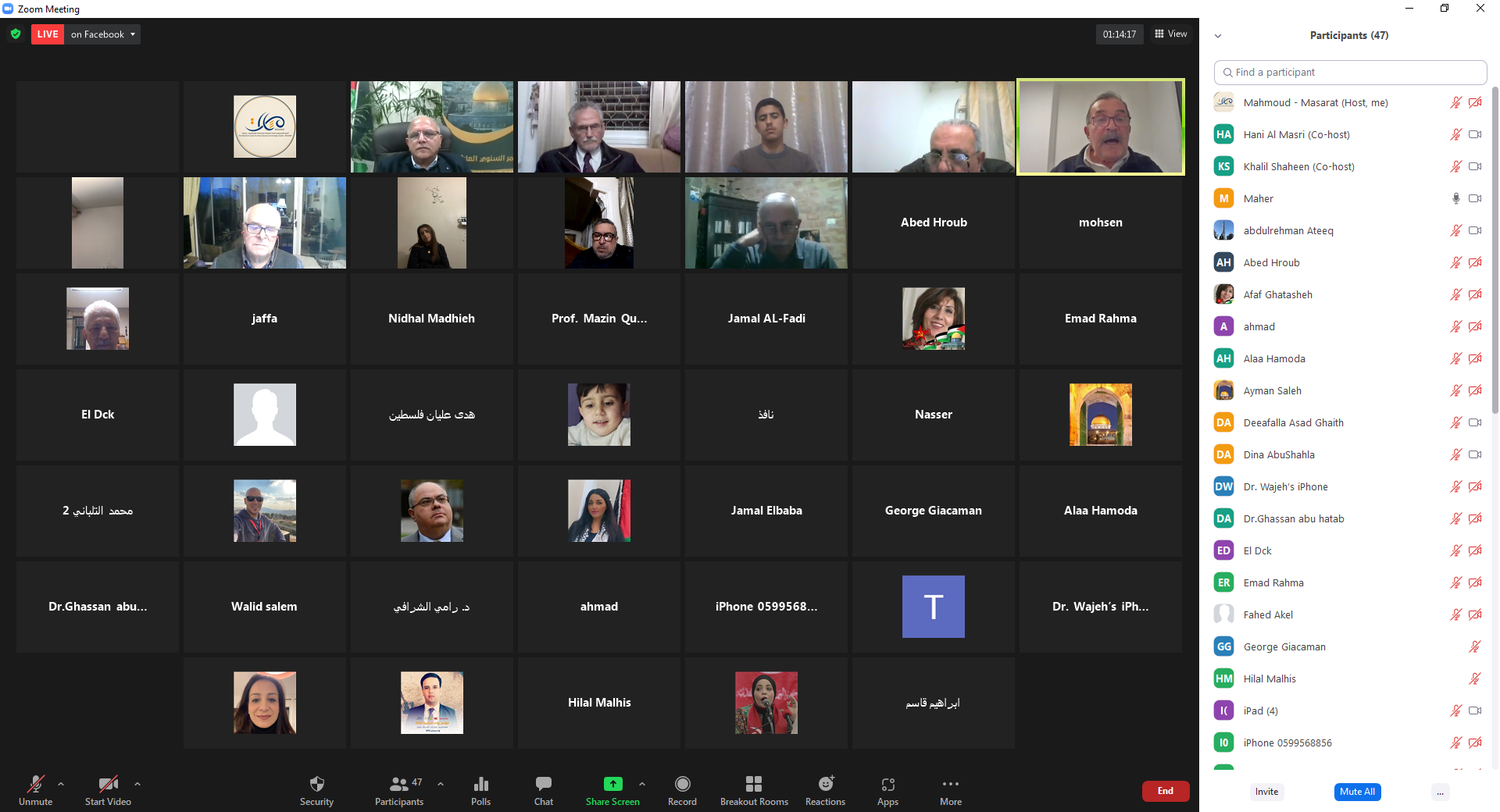Open the Chat panel

pos(544,785)
